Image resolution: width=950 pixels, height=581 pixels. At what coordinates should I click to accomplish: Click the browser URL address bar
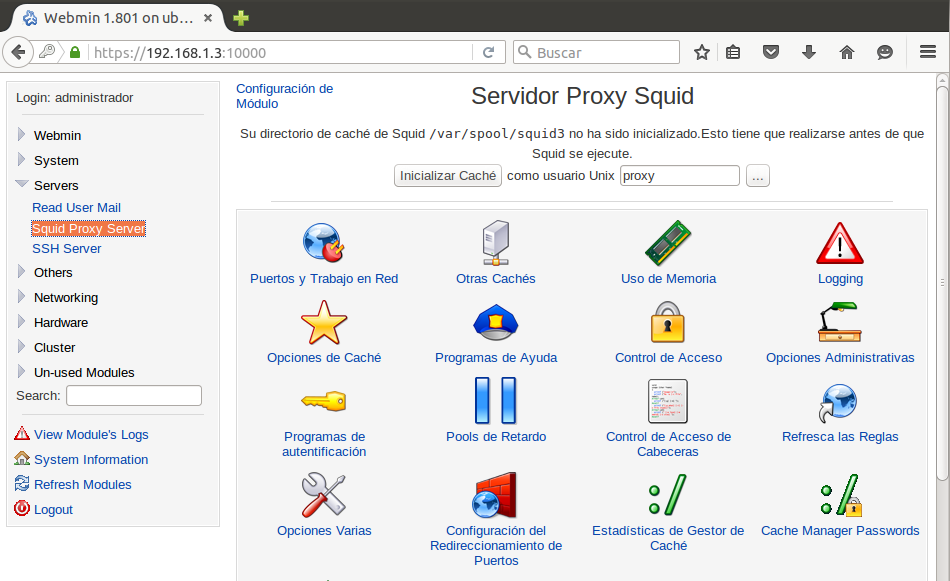pos(280,53)
